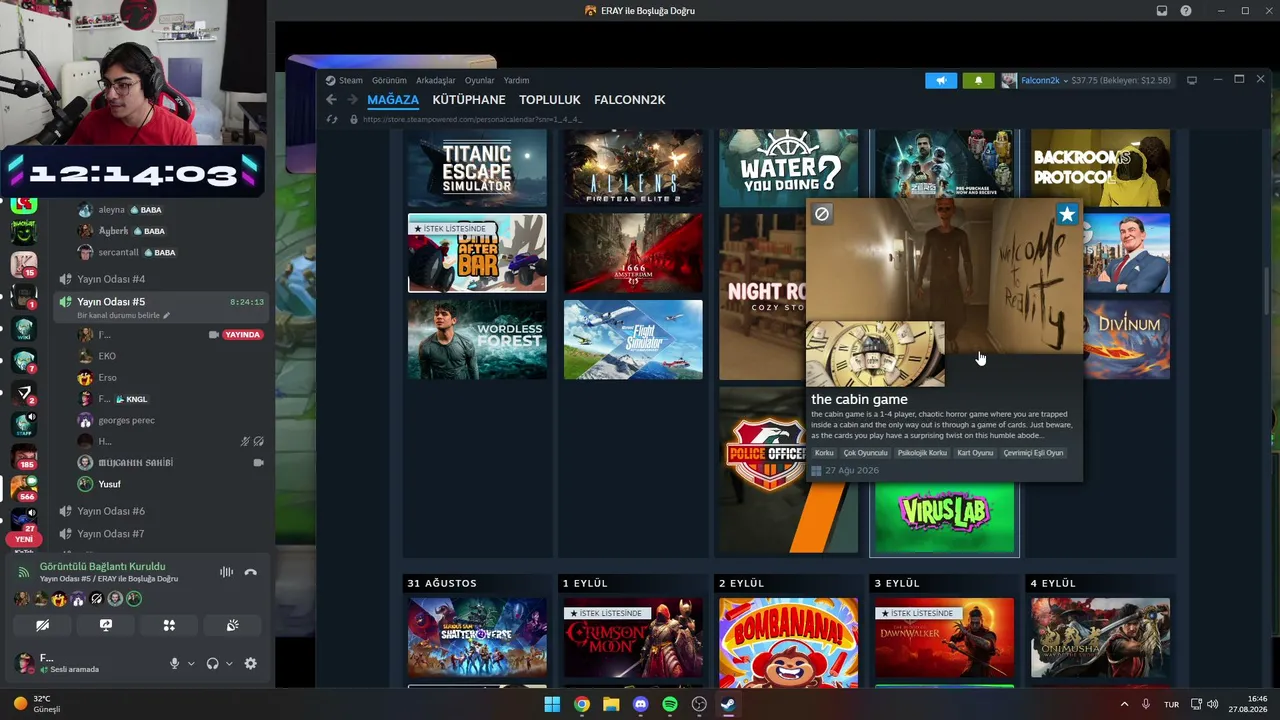Turn on camera in Discord call
Screen dimensions: 1280x720
(42, 625)
